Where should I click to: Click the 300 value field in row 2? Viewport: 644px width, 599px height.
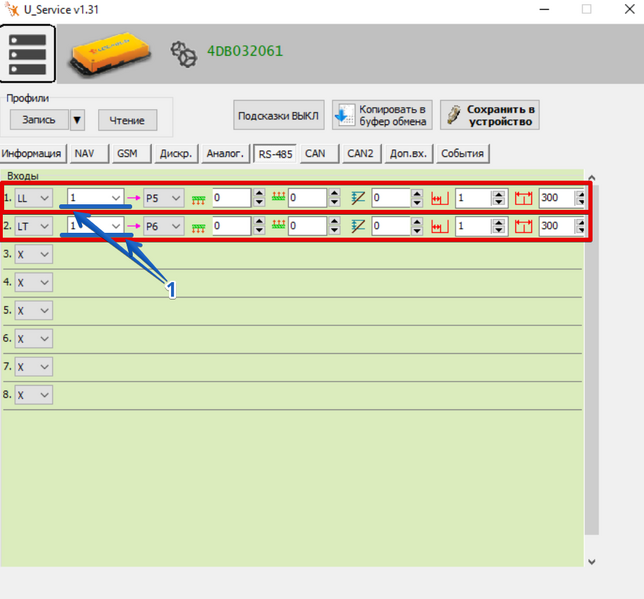click(557, 226)
